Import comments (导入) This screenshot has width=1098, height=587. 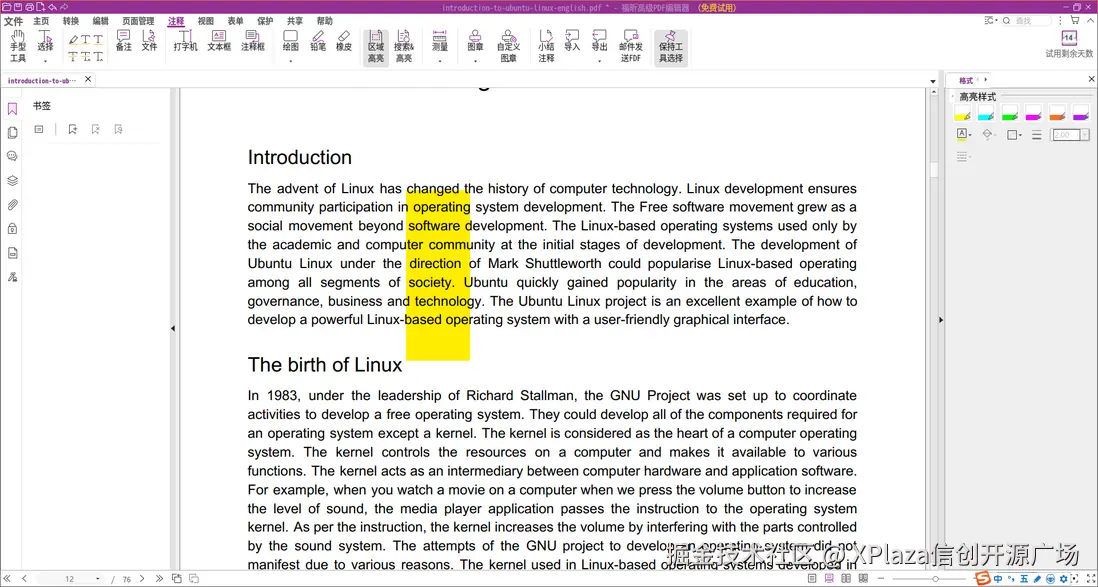tap(572, 41)
